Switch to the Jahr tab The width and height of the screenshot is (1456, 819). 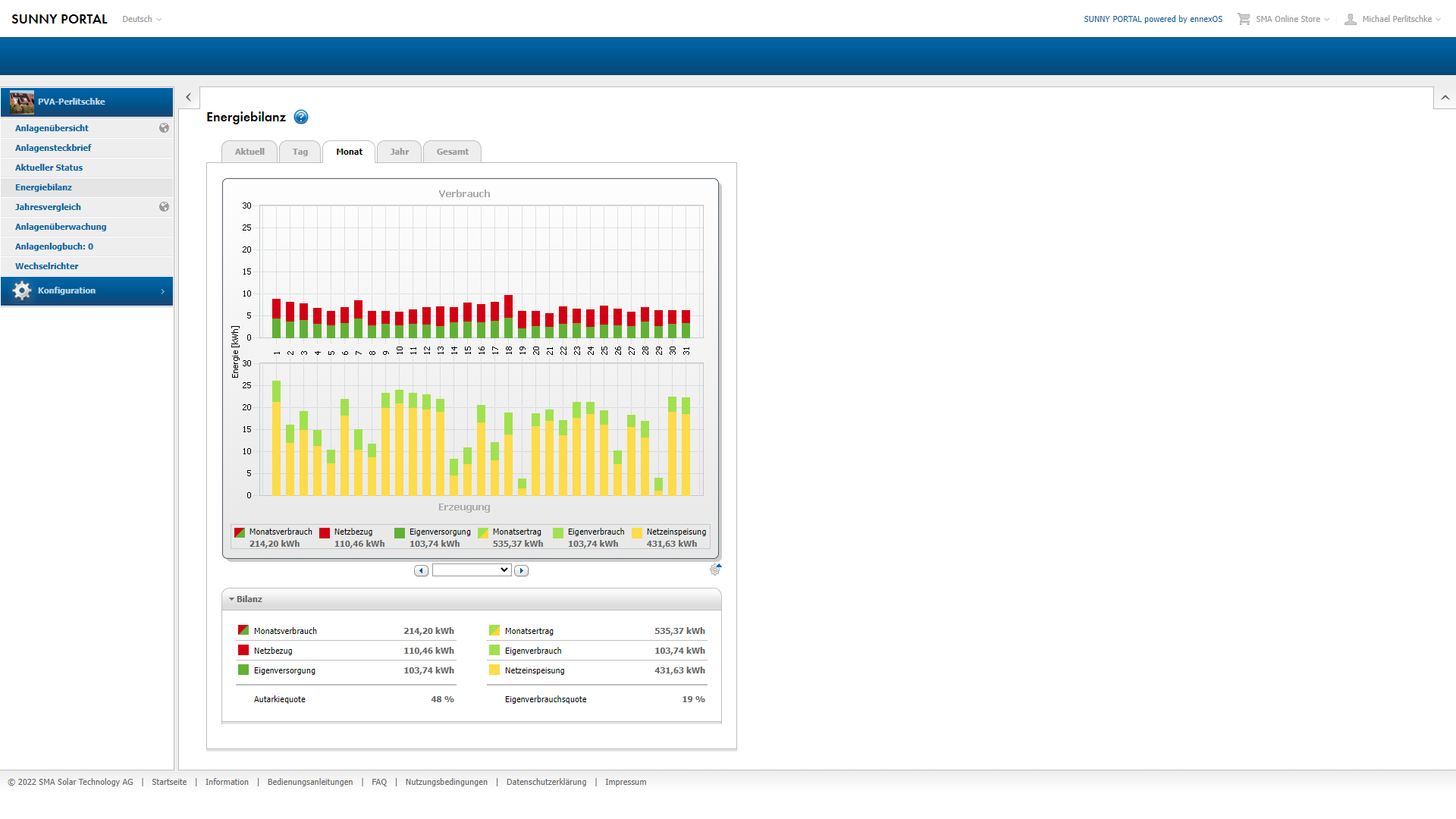(400, 152)
